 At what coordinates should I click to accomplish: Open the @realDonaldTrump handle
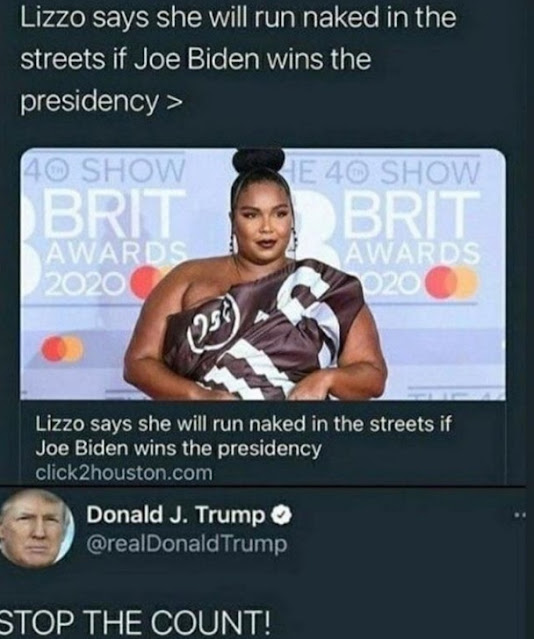coord(187,544)
